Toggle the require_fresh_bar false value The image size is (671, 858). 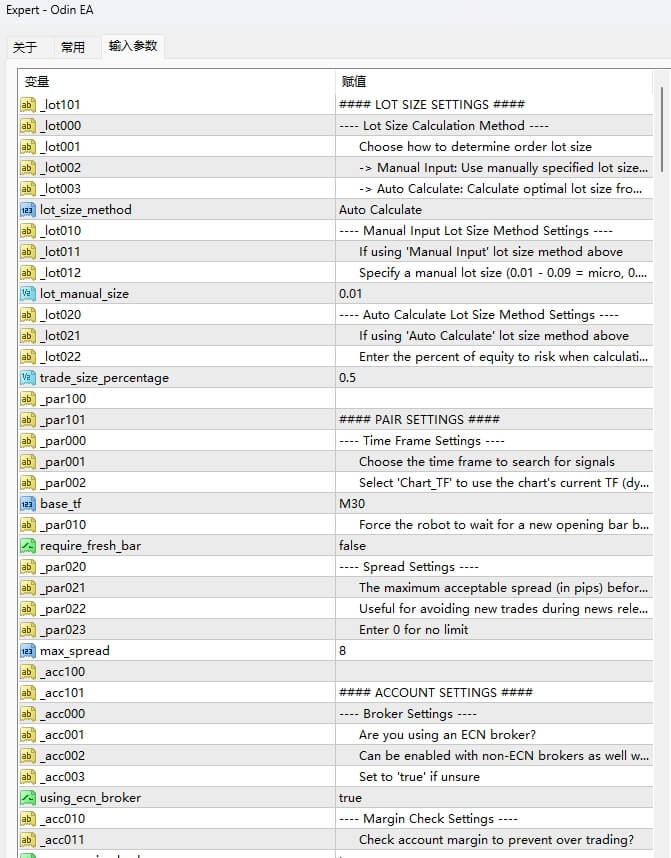[352, 546]
